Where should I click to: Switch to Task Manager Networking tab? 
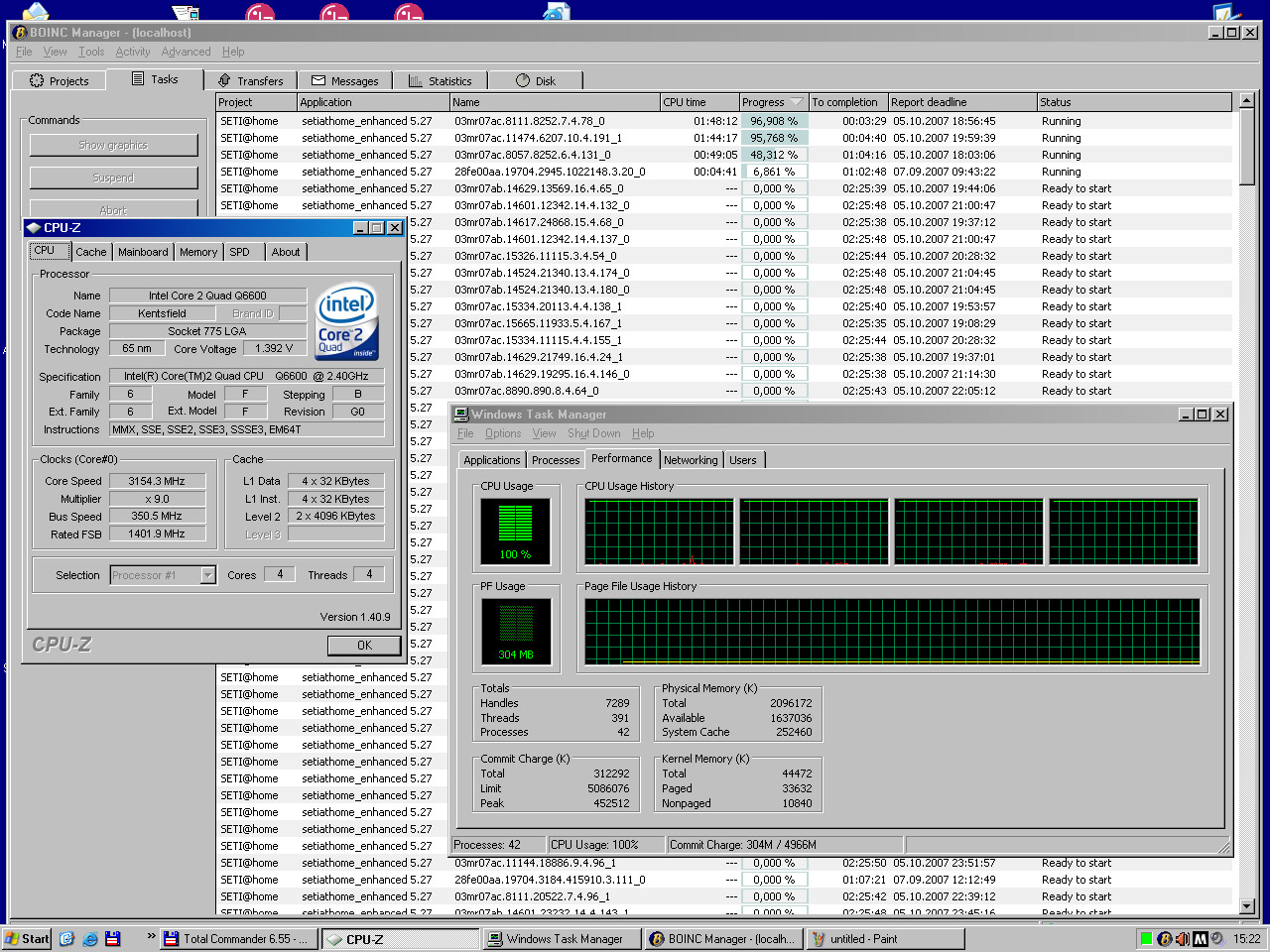(691, 460)
